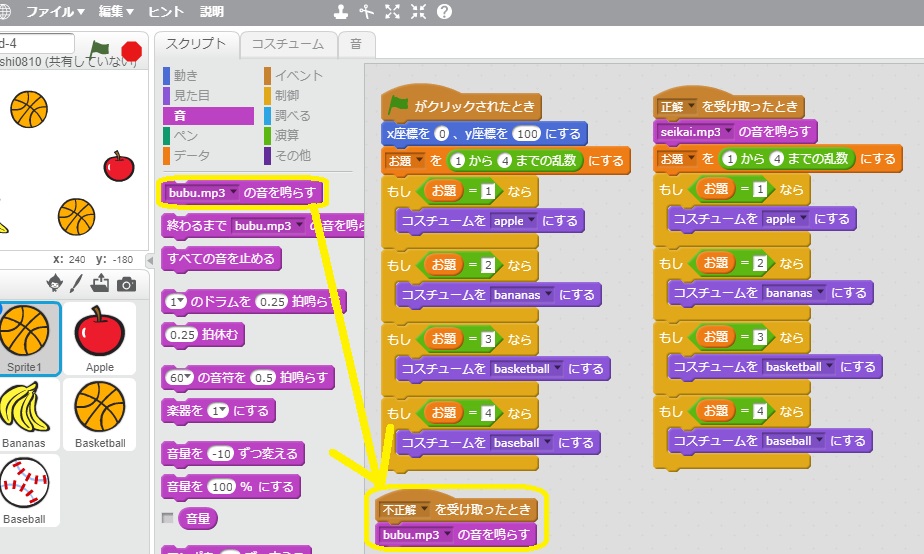This screenshot has width=924, height=554.
Task: Toggle the 音量 reporter checkbox
Action: 168,517
